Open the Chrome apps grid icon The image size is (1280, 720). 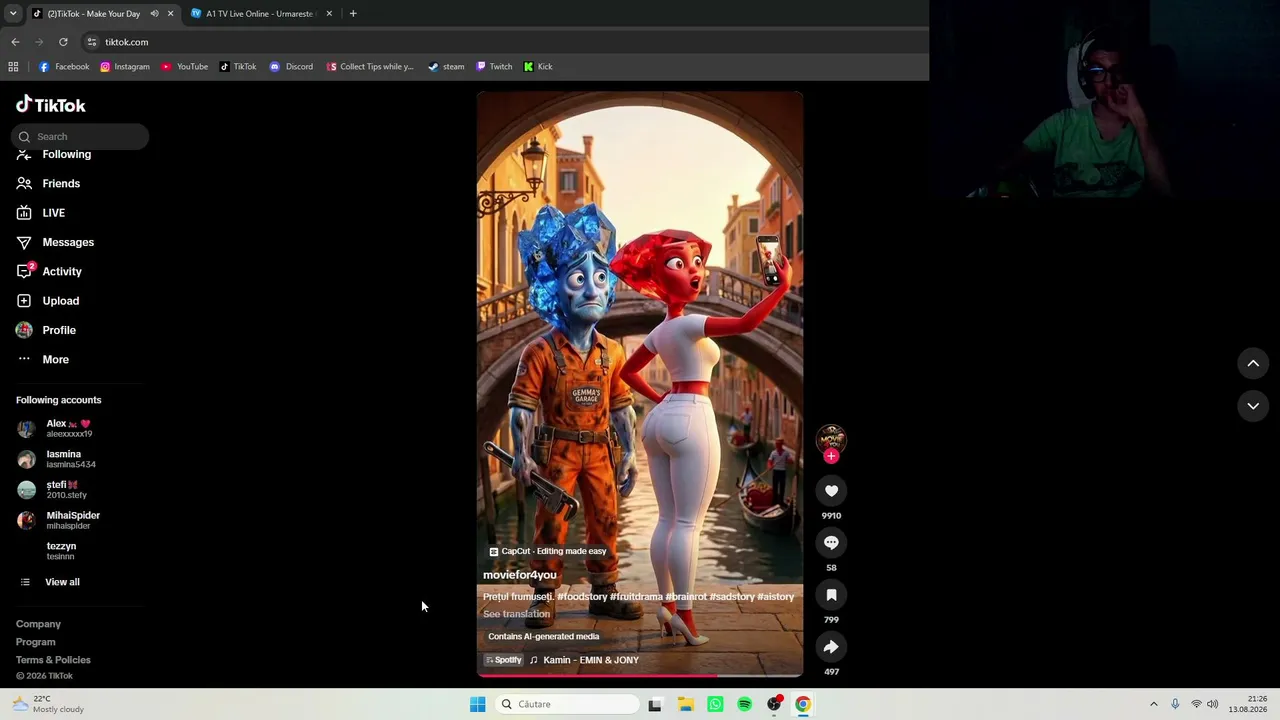click(x=13, y=67)
